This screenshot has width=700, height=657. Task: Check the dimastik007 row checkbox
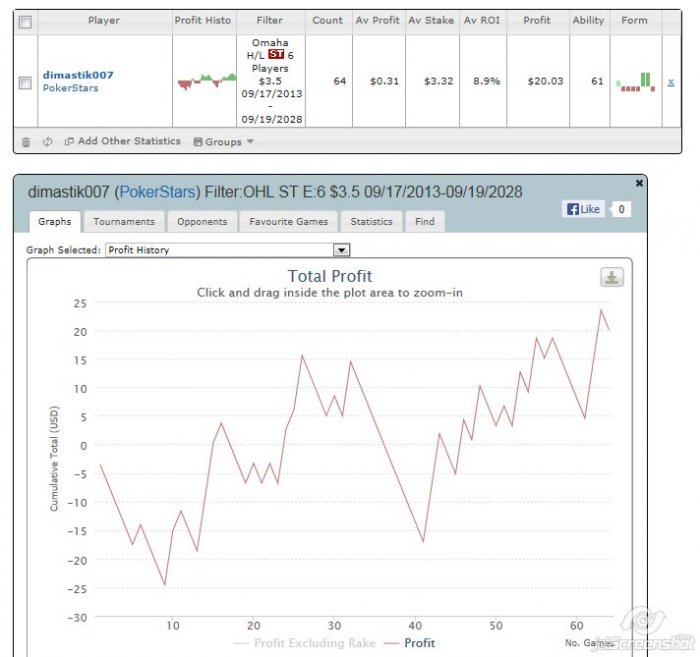[x=25, y=83]
